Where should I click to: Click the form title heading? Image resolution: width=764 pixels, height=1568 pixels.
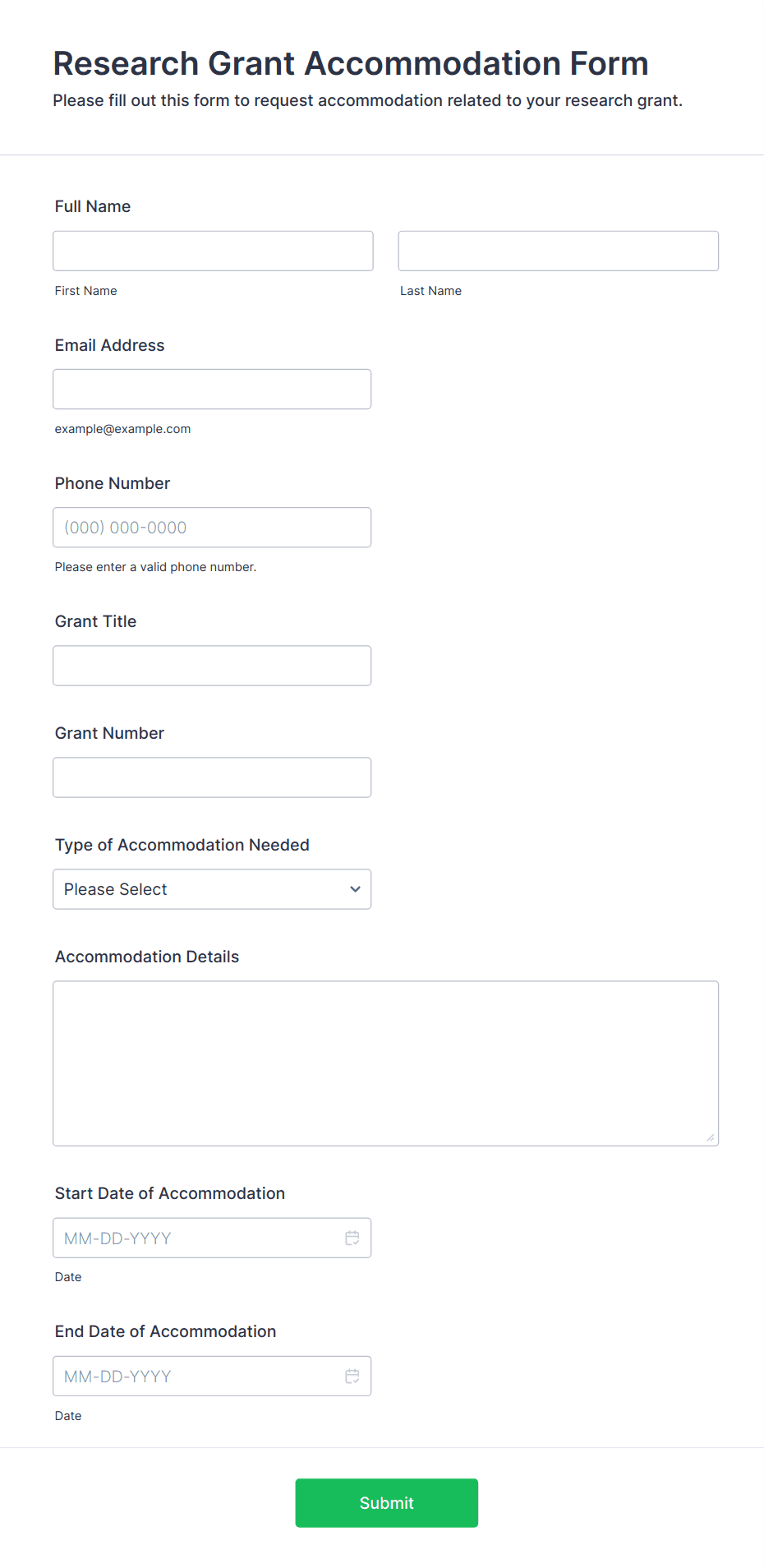coord(351,63)
